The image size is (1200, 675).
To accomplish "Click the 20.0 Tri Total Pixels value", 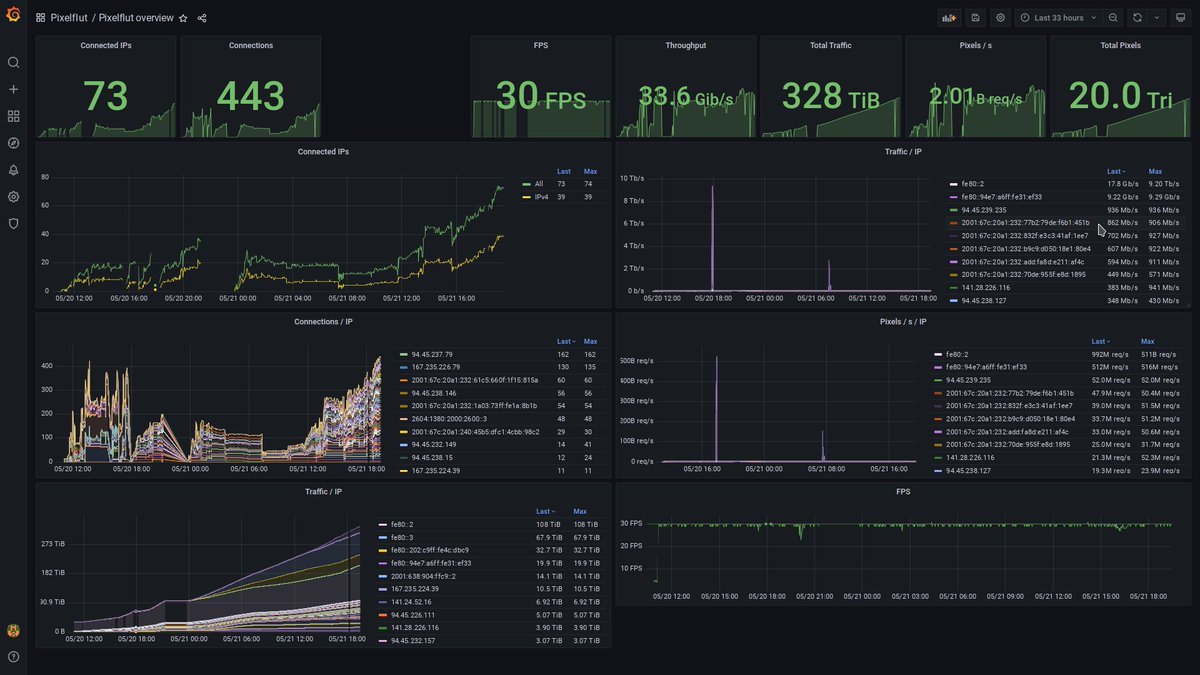I will 1121,96.
